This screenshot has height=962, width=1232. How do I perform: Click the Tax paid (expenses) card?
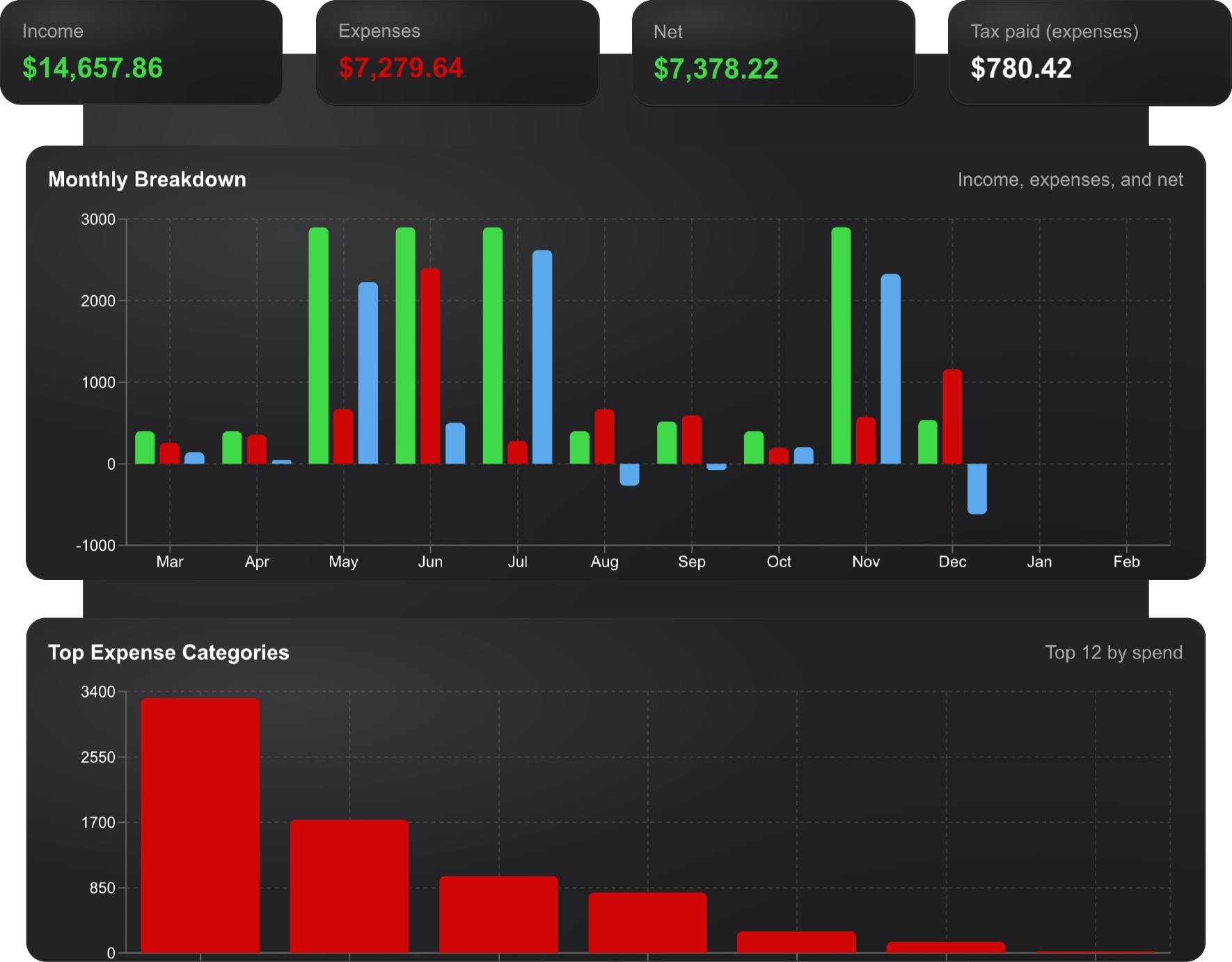1089,52
